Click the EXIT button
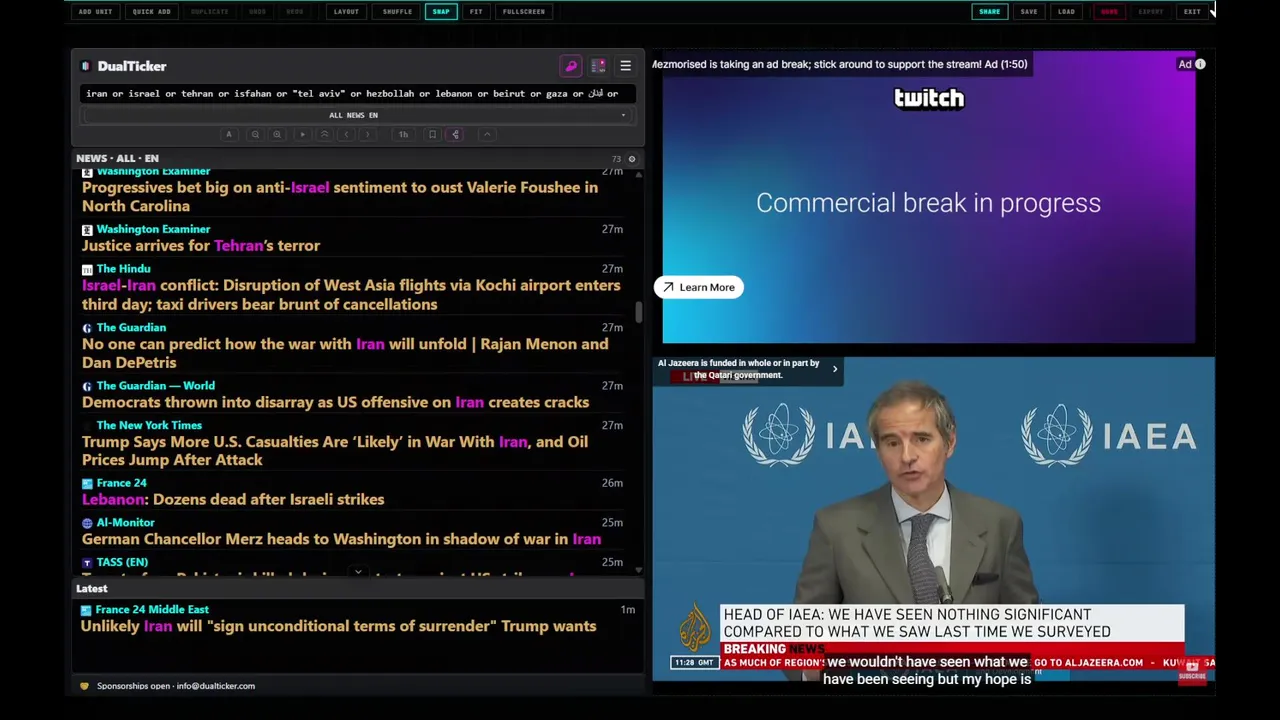 tap(1192, 12)
